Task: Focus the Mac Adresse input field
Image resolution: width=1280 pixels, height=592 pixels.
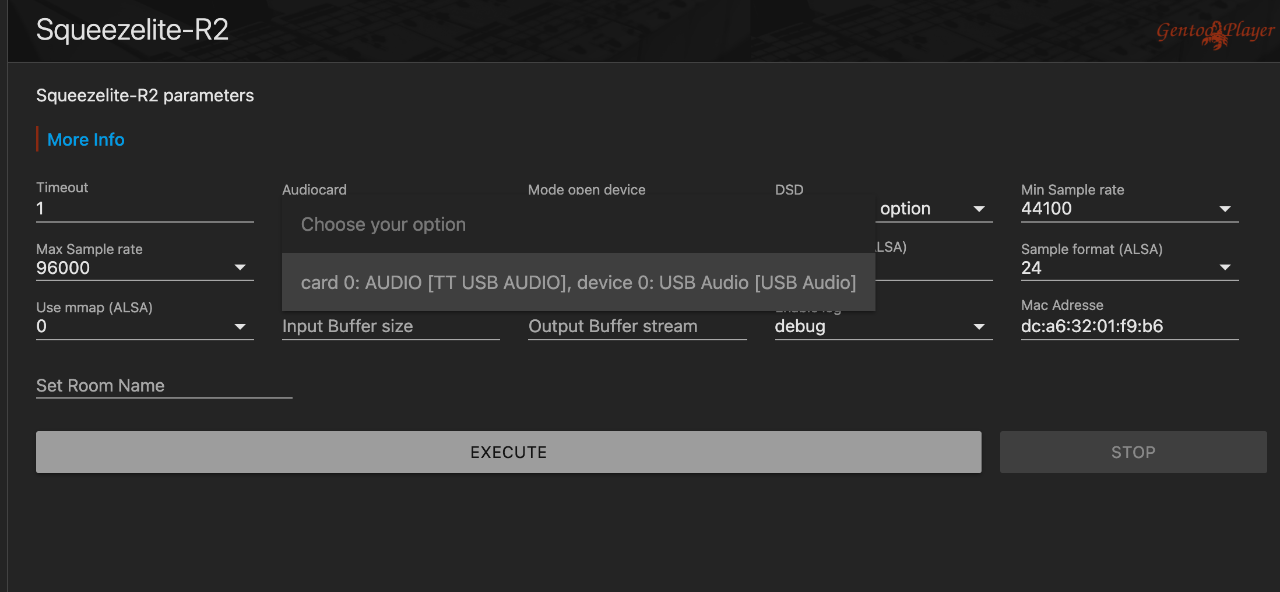Action: click(x=1130, y=327)
